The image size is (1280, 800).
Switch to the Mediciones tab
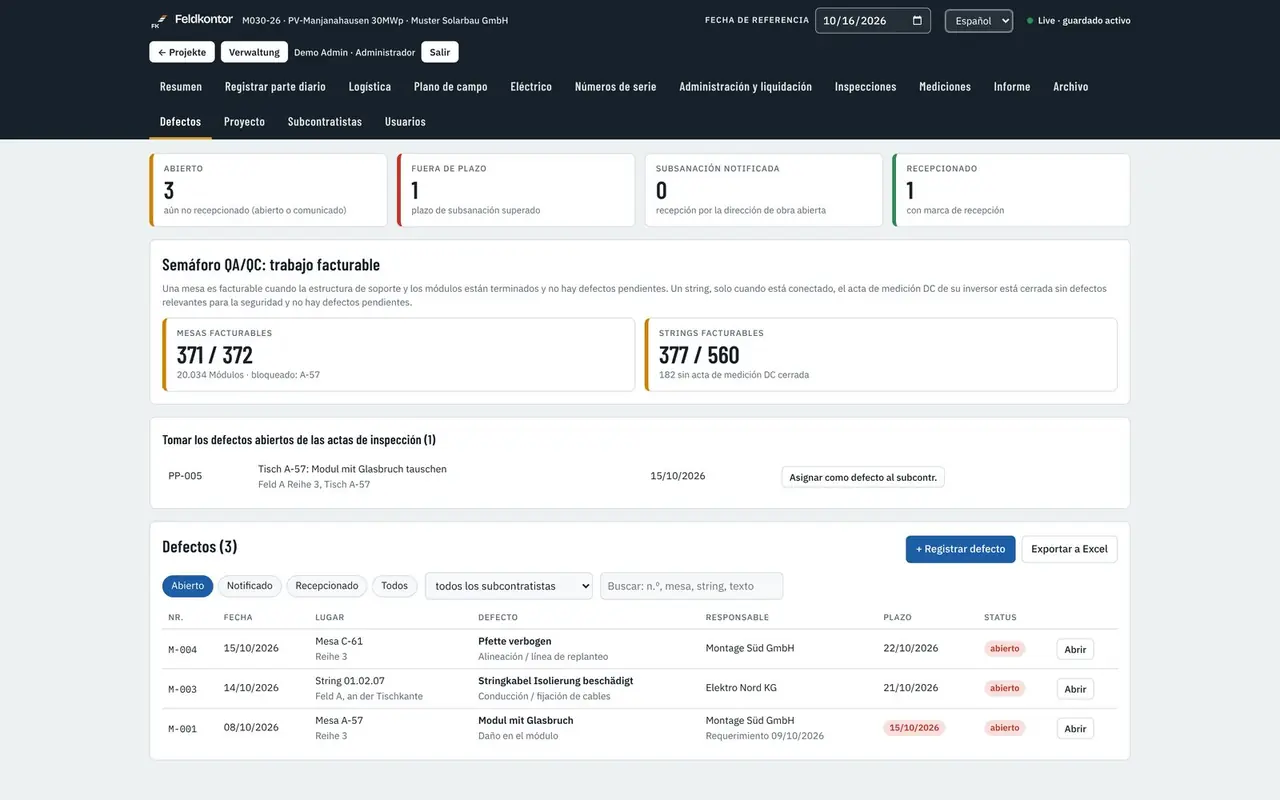[x=945, y=87]
